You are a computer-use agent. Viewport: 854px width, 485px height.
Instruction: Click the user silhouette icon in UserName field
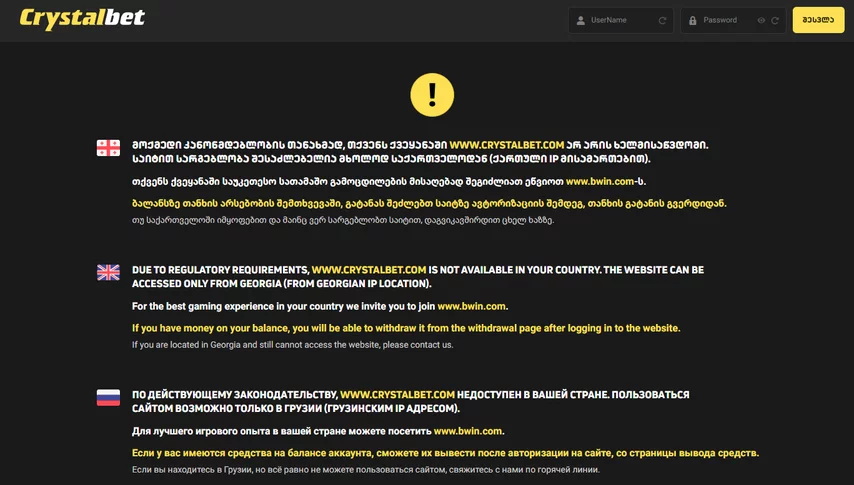point(581,21)
